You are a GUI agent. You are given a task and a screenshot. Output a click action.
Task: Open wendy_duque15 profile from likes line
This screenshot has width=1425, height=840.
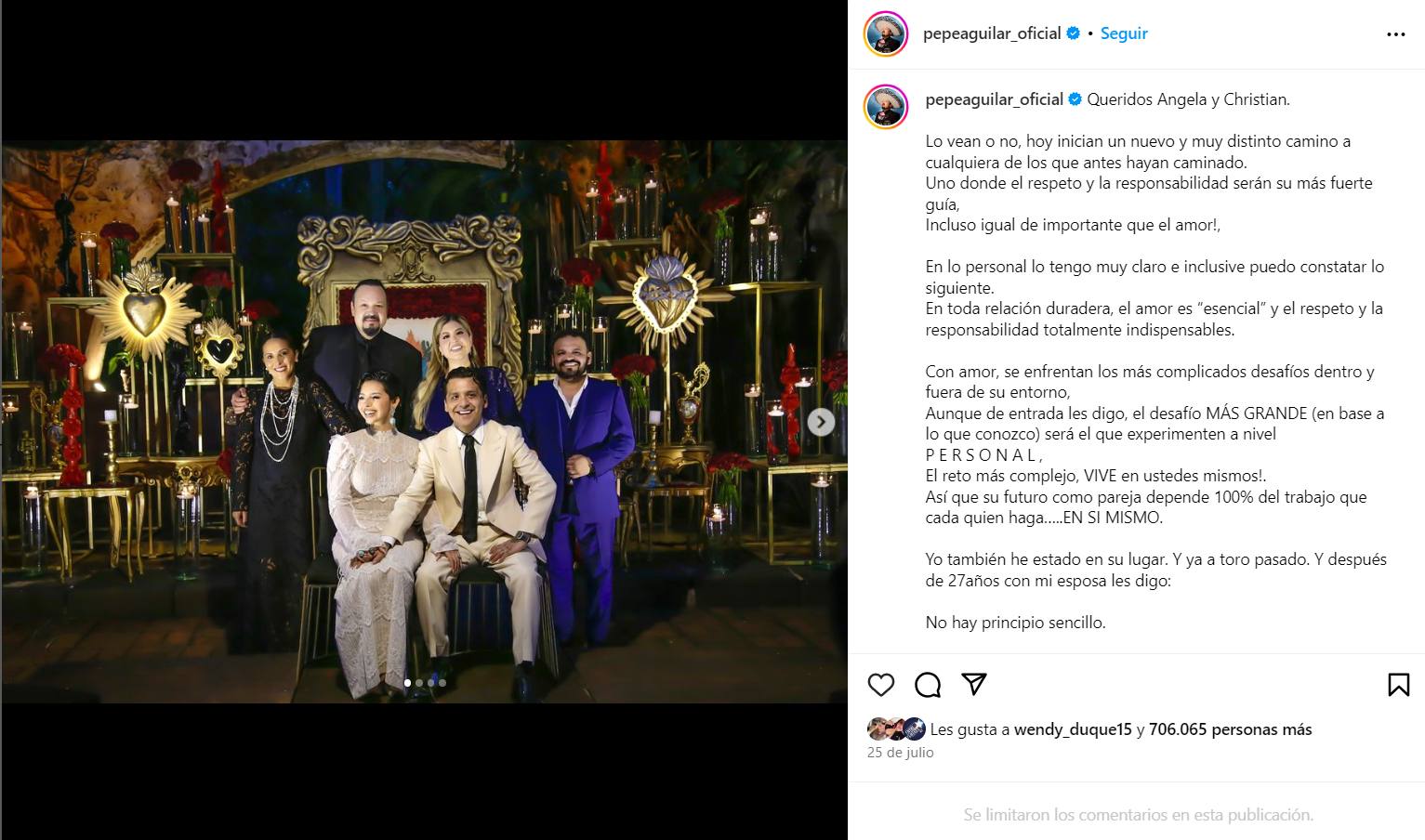tap(1072, 729)
